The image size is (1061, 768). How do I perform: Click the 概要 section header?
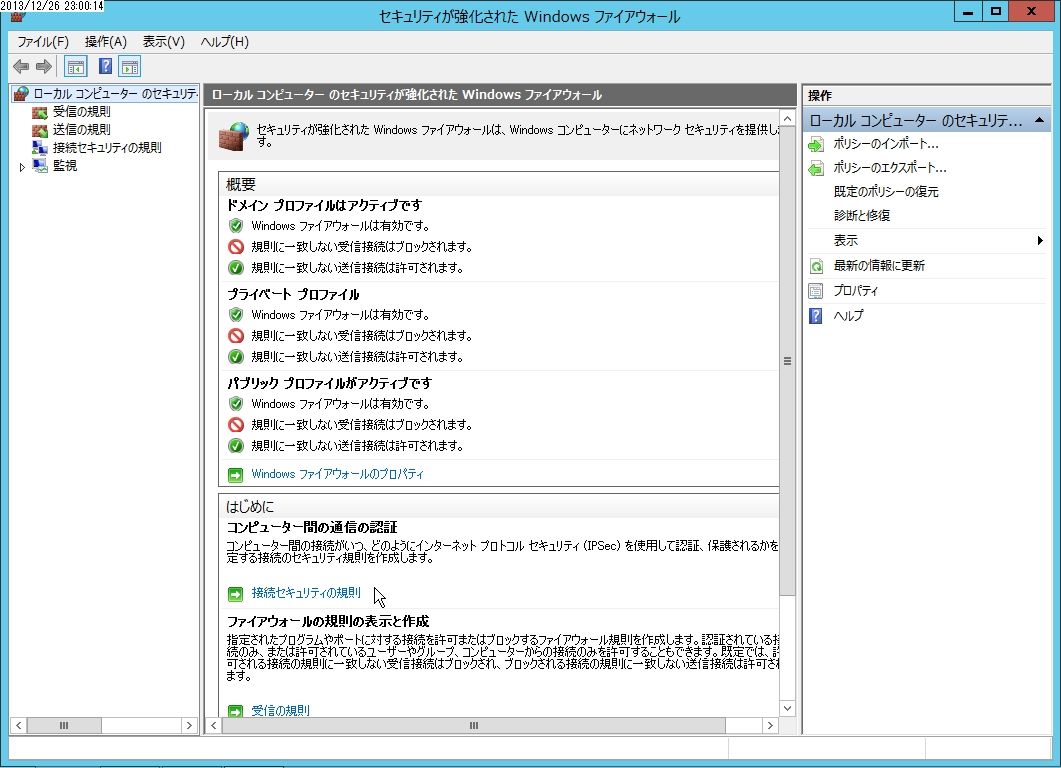pyautogui.click(x=241, y=185)
